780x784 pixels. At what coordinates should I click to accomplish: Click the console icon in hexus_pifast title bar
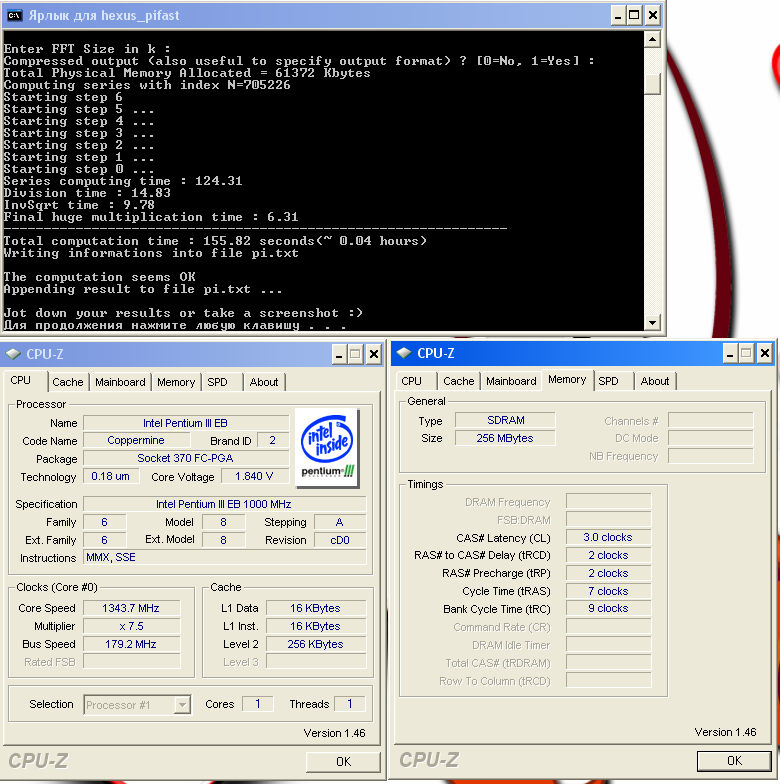[x=14, y=16]
